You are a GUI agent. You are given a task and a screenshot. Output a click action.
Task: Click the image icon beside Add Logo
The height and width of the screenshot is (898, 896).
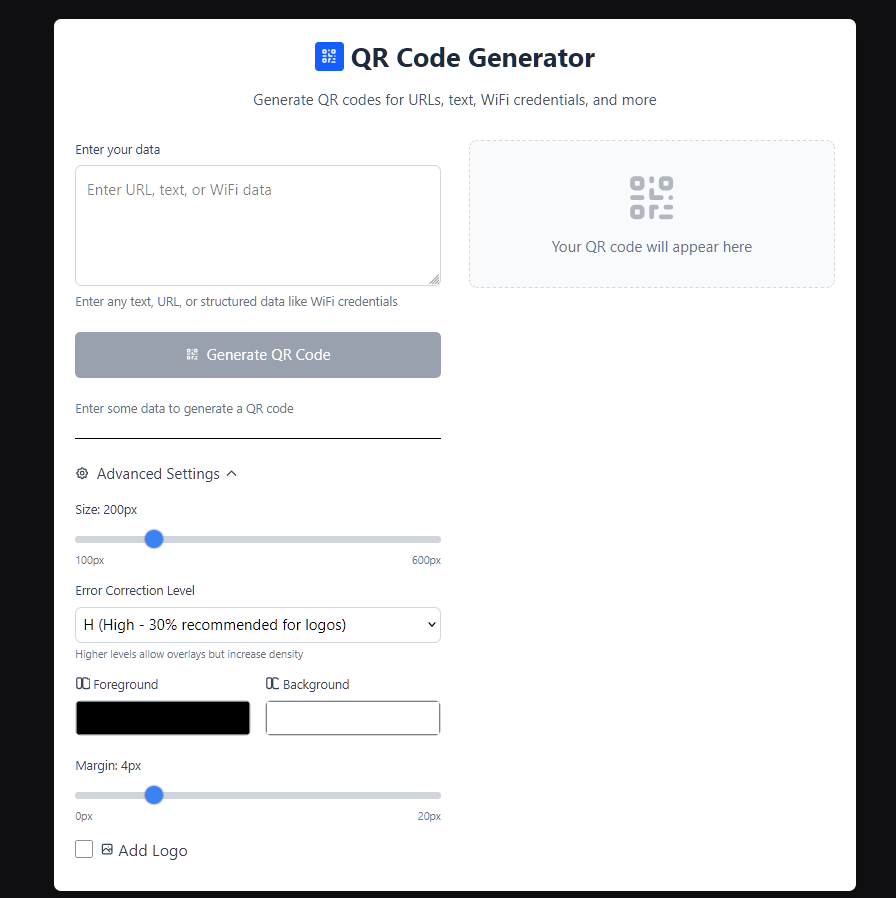point(106,849)
